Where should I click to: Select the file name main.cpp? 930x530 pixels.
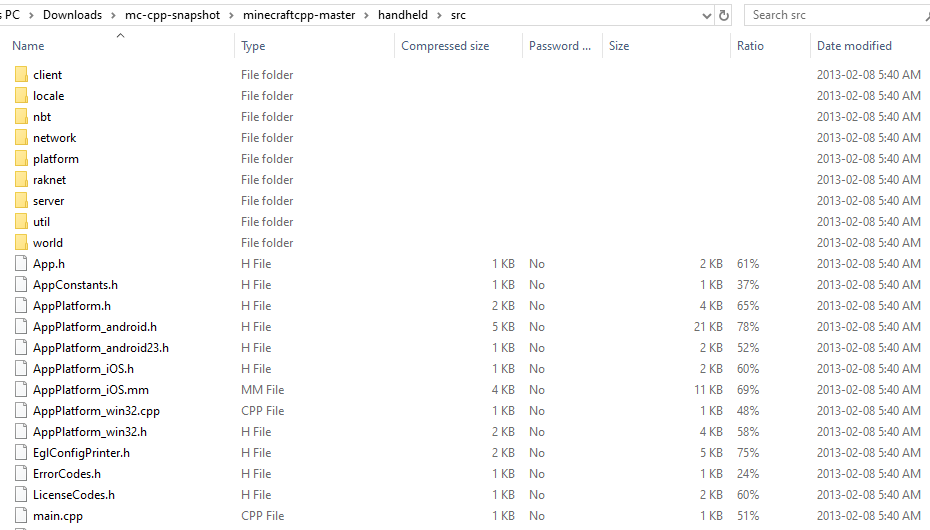pyautogui.click(x=58, y=516)
